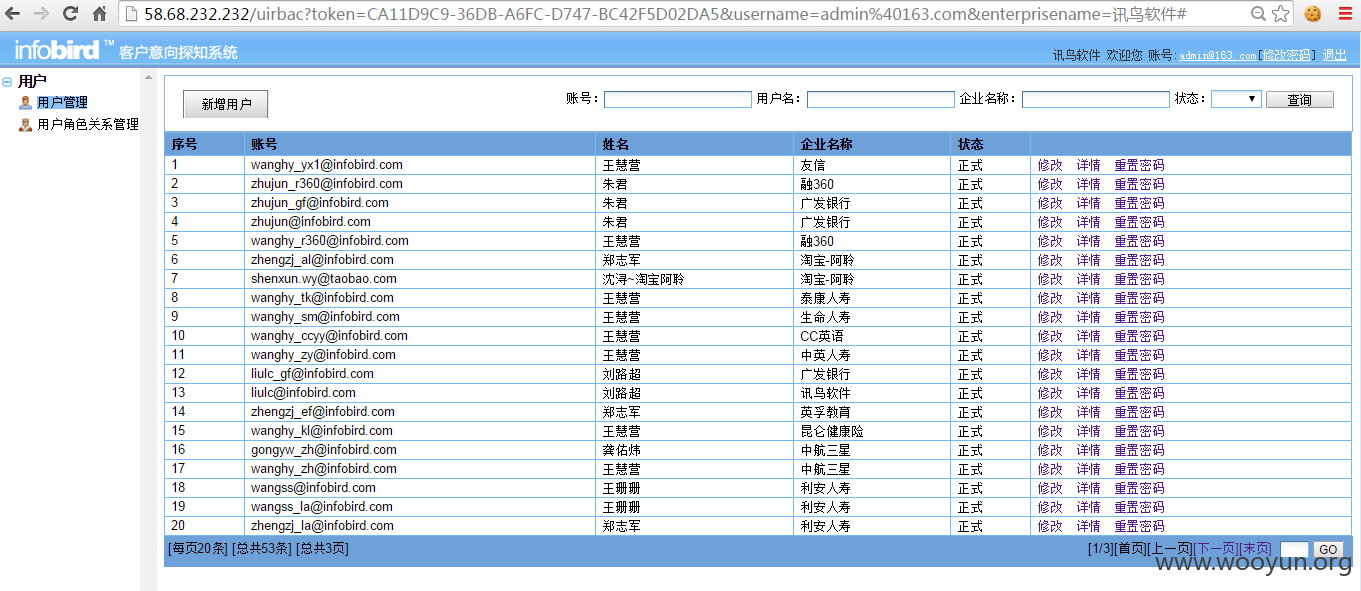Click the 修改密码 link

tap(1286, 55)
